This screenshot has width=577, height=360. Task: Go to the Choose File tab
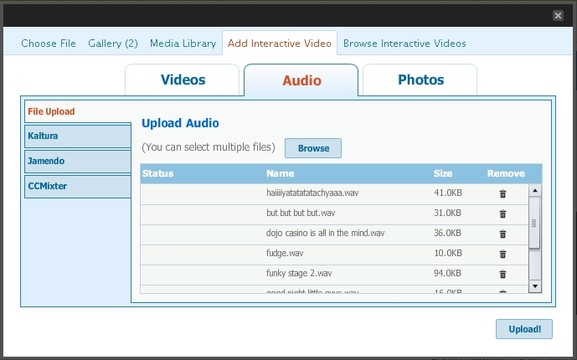[x=49, y=43]
